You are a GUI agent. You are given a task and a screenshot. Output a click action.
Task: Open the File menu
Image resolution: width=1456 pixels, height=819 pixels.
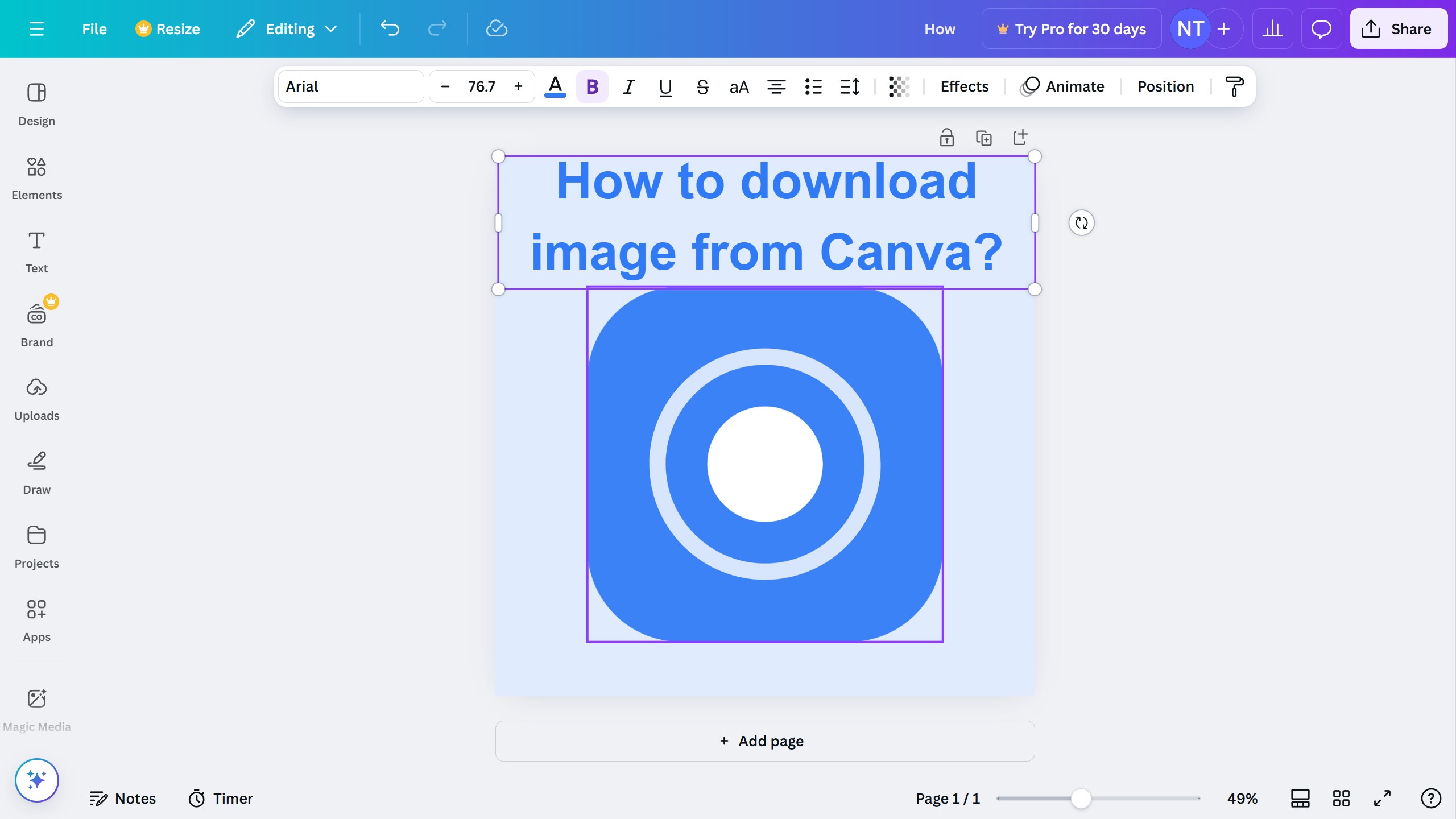[94, 29]
